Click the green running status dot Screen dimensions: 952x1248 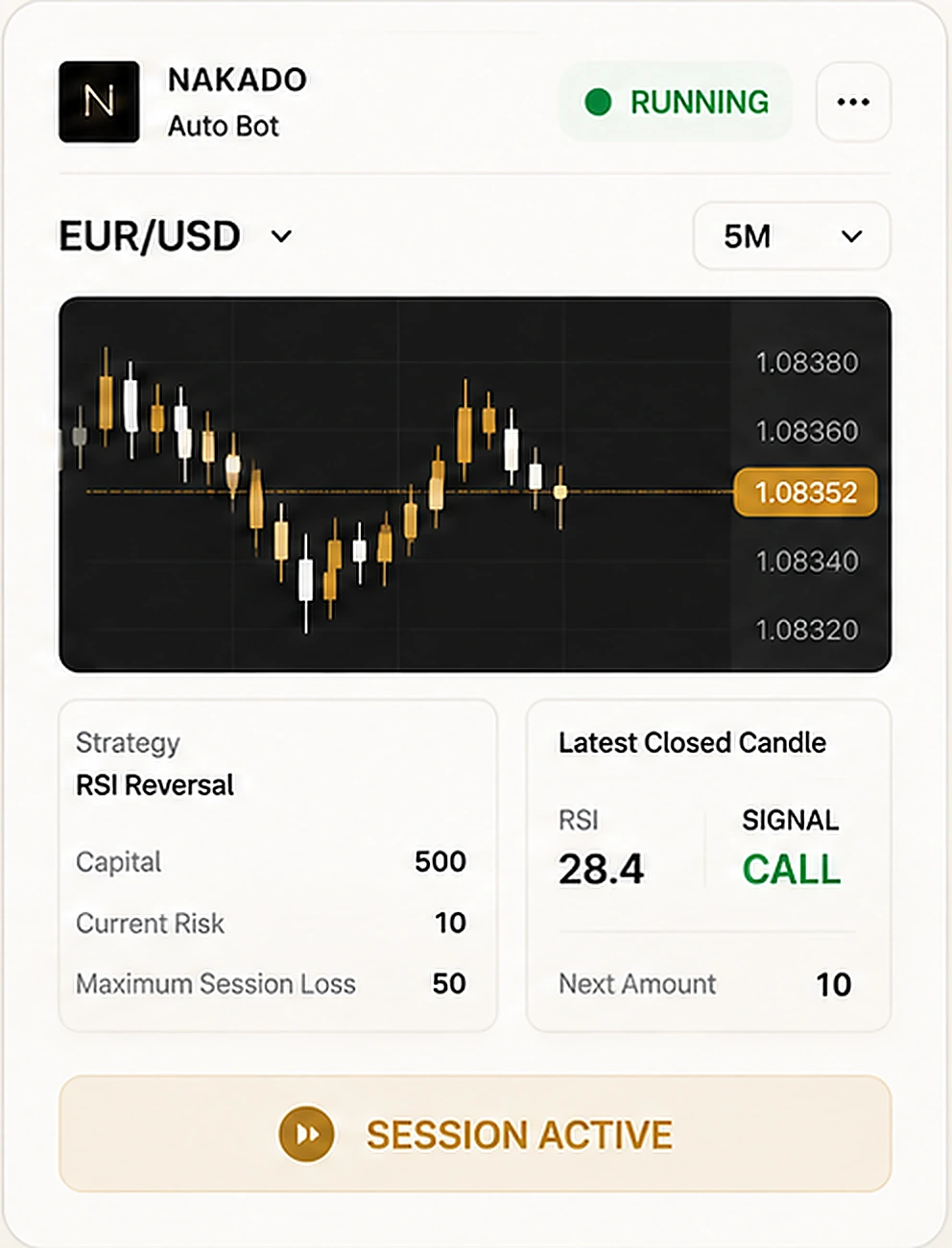coord(598,102)
